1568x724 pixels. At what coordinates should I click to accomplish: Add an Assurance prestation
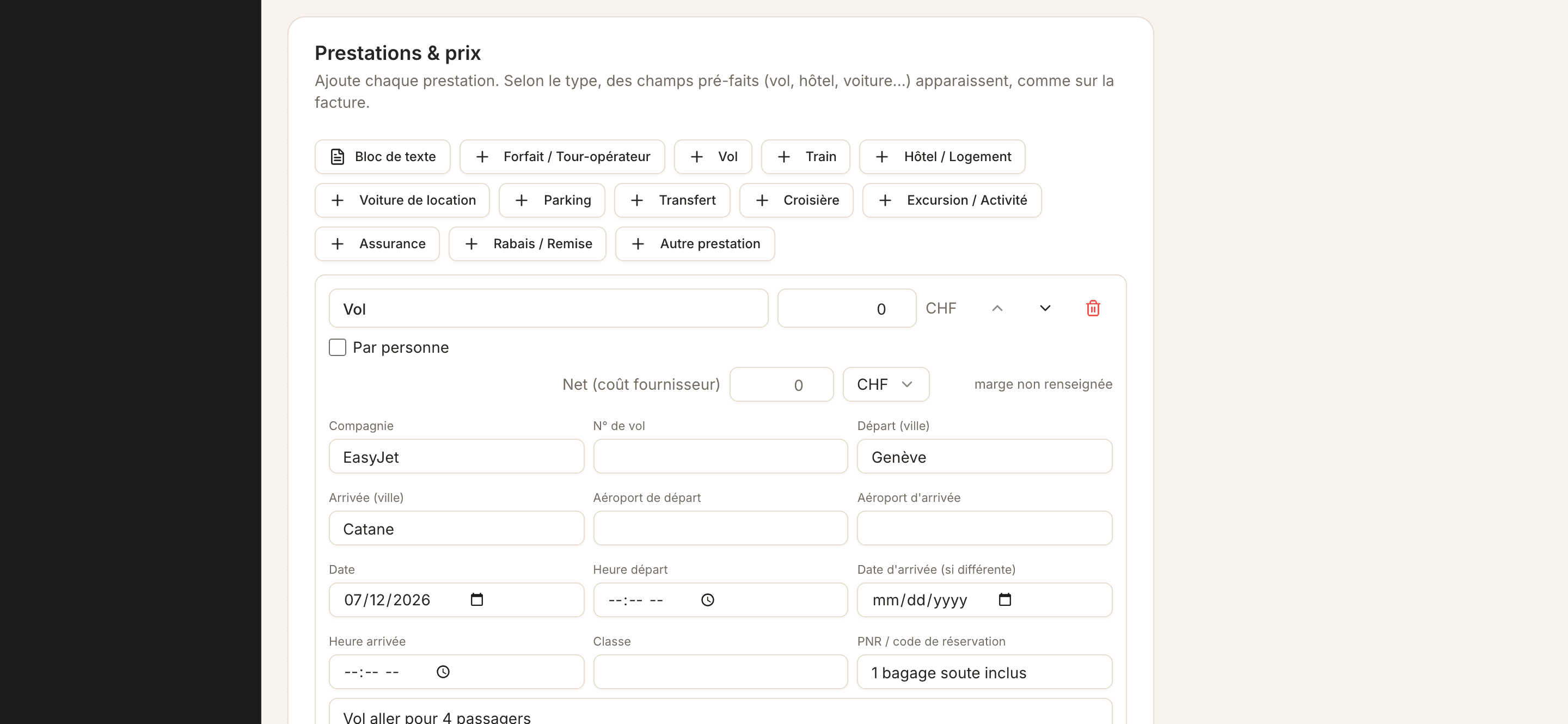pyautogui.click(x=377, y=244)
